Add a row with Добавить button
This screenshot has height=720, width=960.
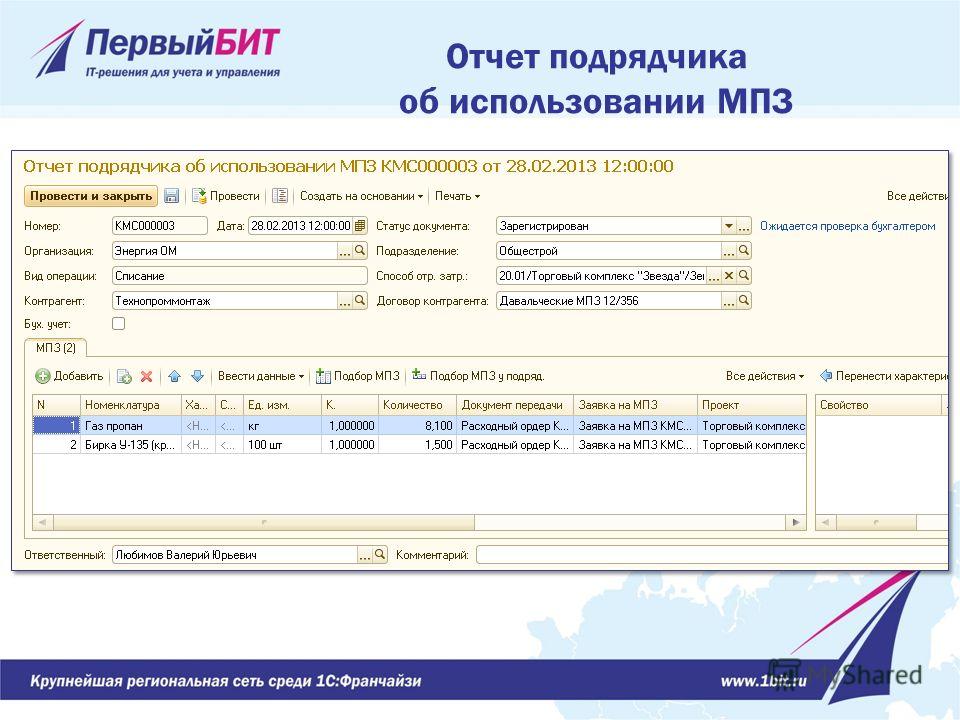pyautogui.click(x=69, y=376)
